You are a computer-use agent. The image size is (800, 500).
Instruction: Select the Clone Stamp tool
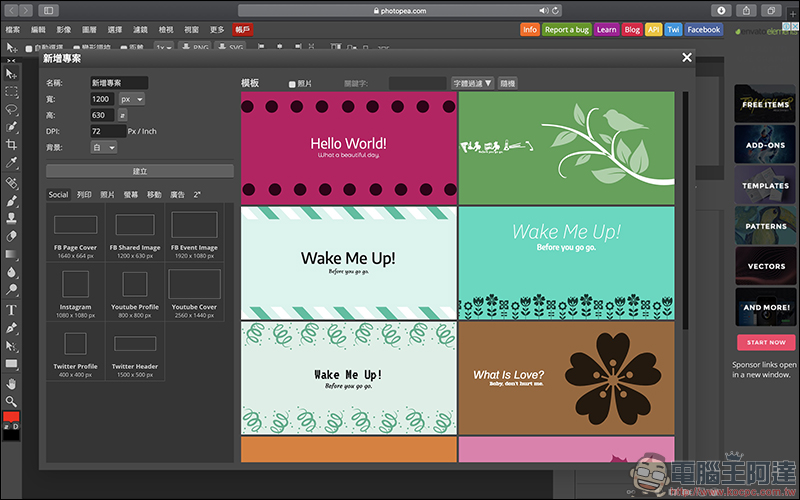(x=11, y=218)
